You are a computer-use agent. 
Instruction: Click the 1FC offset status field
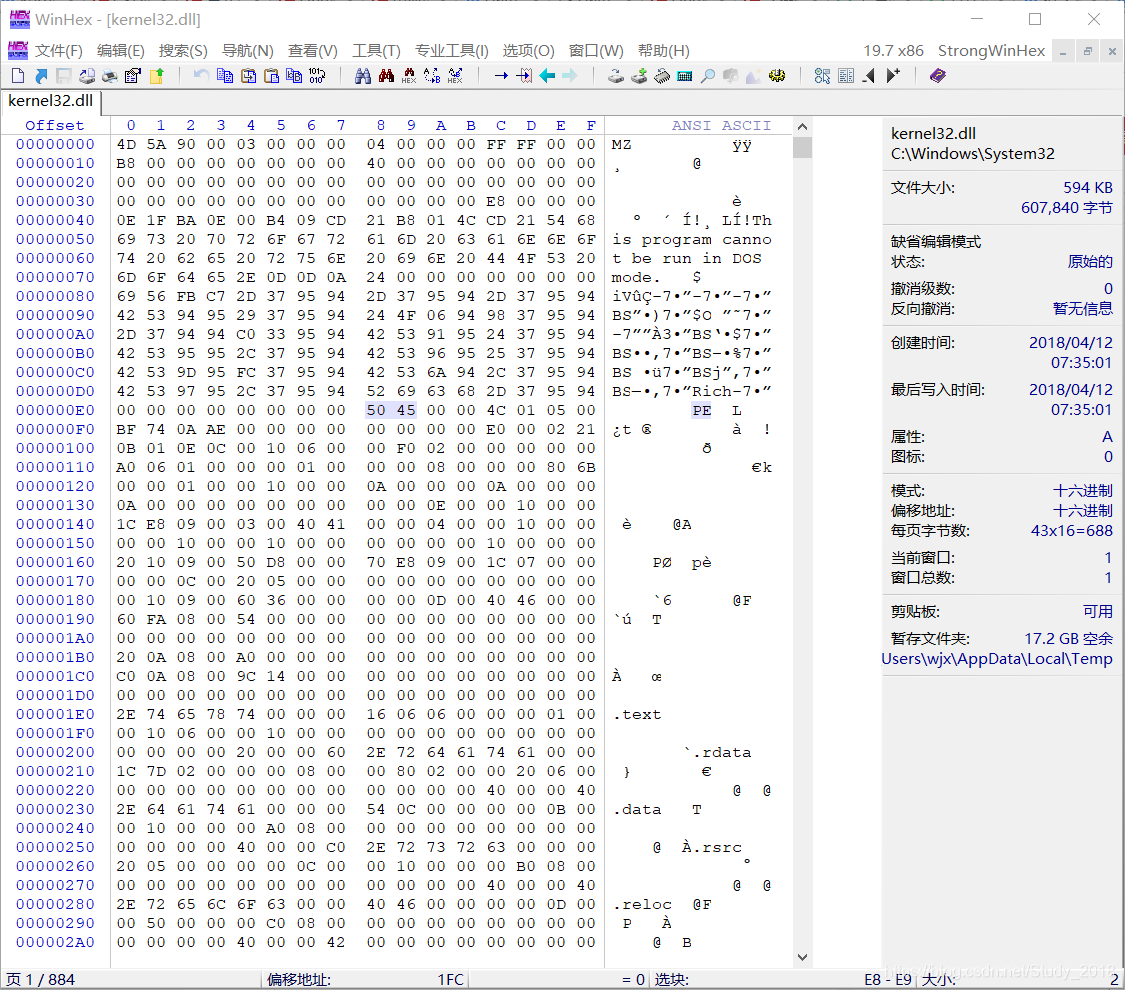click(x=451, y=979)
